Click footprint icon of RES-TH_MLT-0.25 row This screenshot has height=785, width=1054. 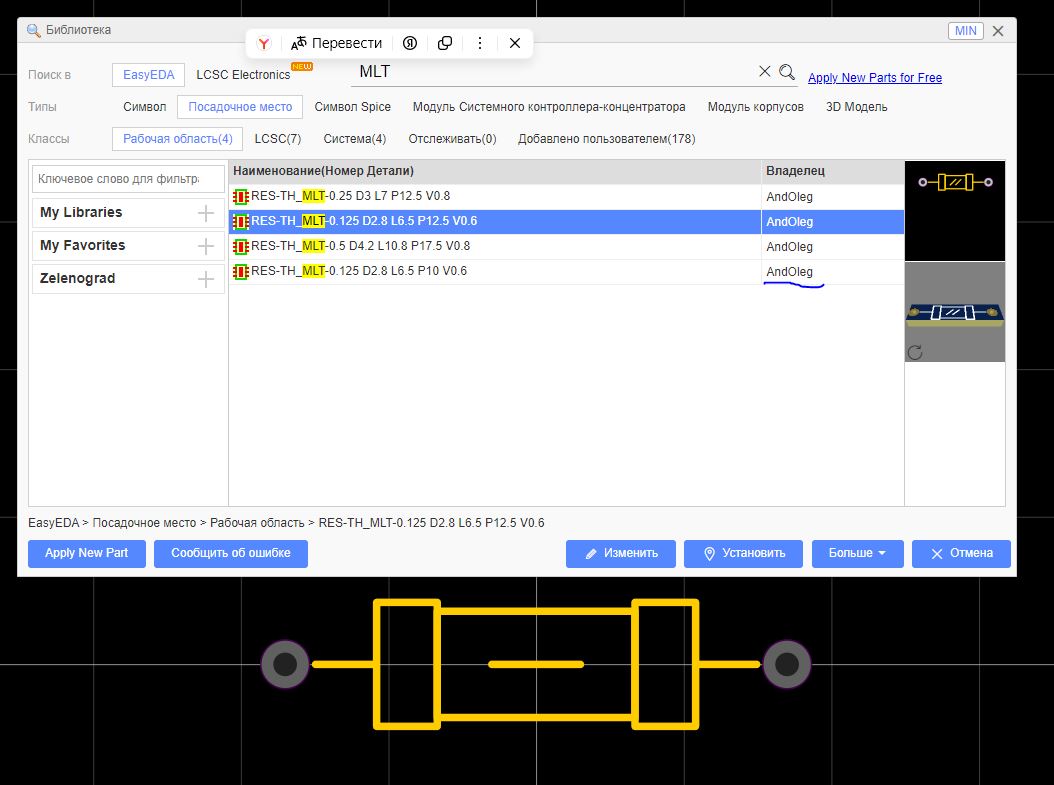241,197
